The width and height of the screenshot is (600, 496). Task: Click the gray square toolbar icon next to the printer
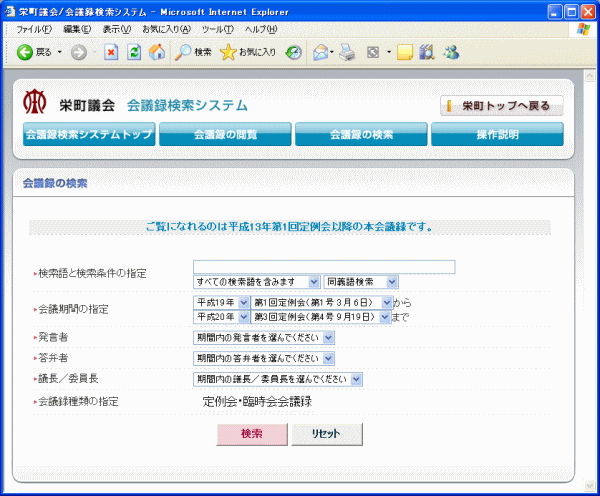click(x=373, y=52)
